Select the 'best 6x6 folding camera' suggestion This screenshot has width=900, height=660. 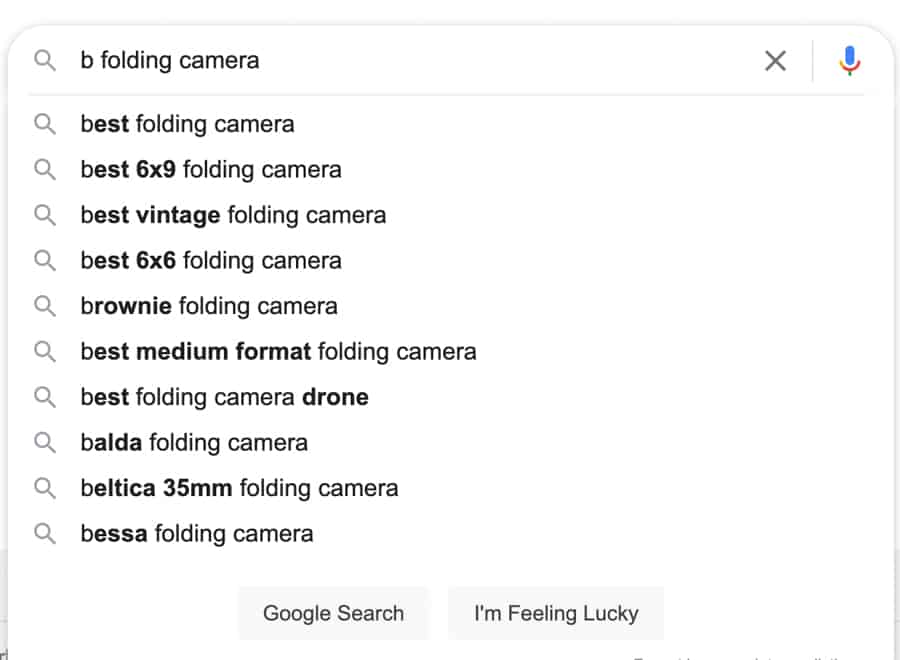tap(211, 260)
